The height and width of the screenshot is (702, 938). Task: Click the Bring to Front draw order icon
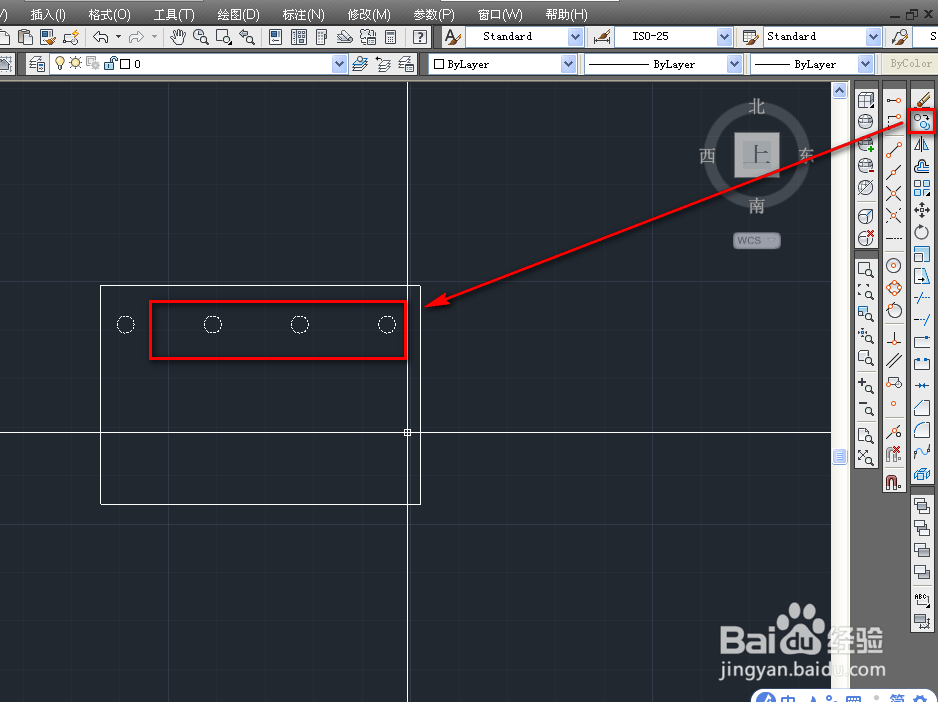922,506
